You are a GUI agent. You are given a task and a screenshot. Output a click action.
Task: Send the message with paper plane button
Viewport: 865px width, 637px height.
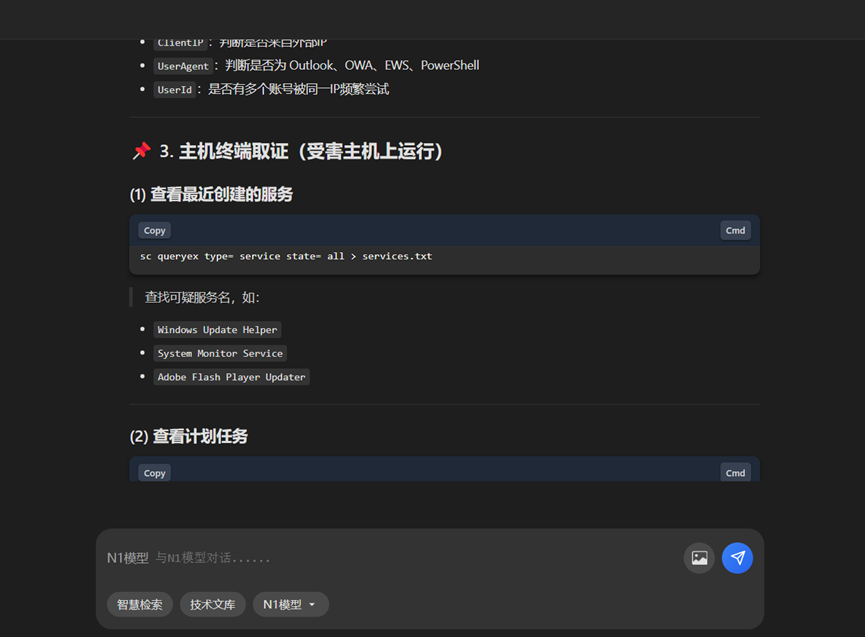(738, 558)
